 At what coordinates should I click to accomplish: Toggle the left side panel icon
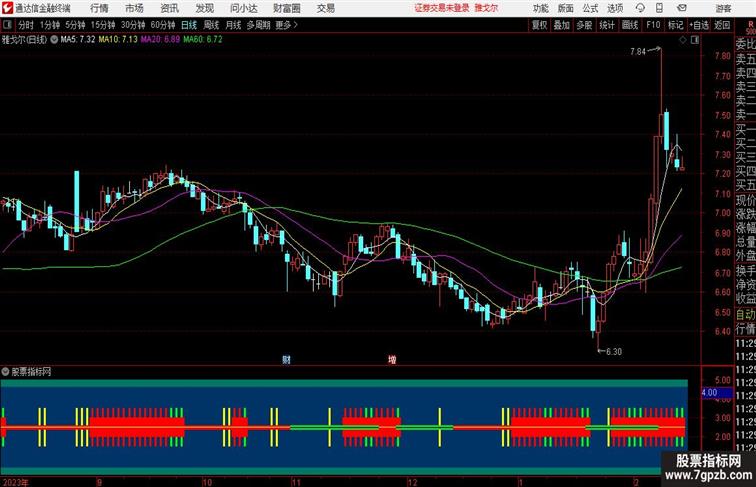(7, 25)
